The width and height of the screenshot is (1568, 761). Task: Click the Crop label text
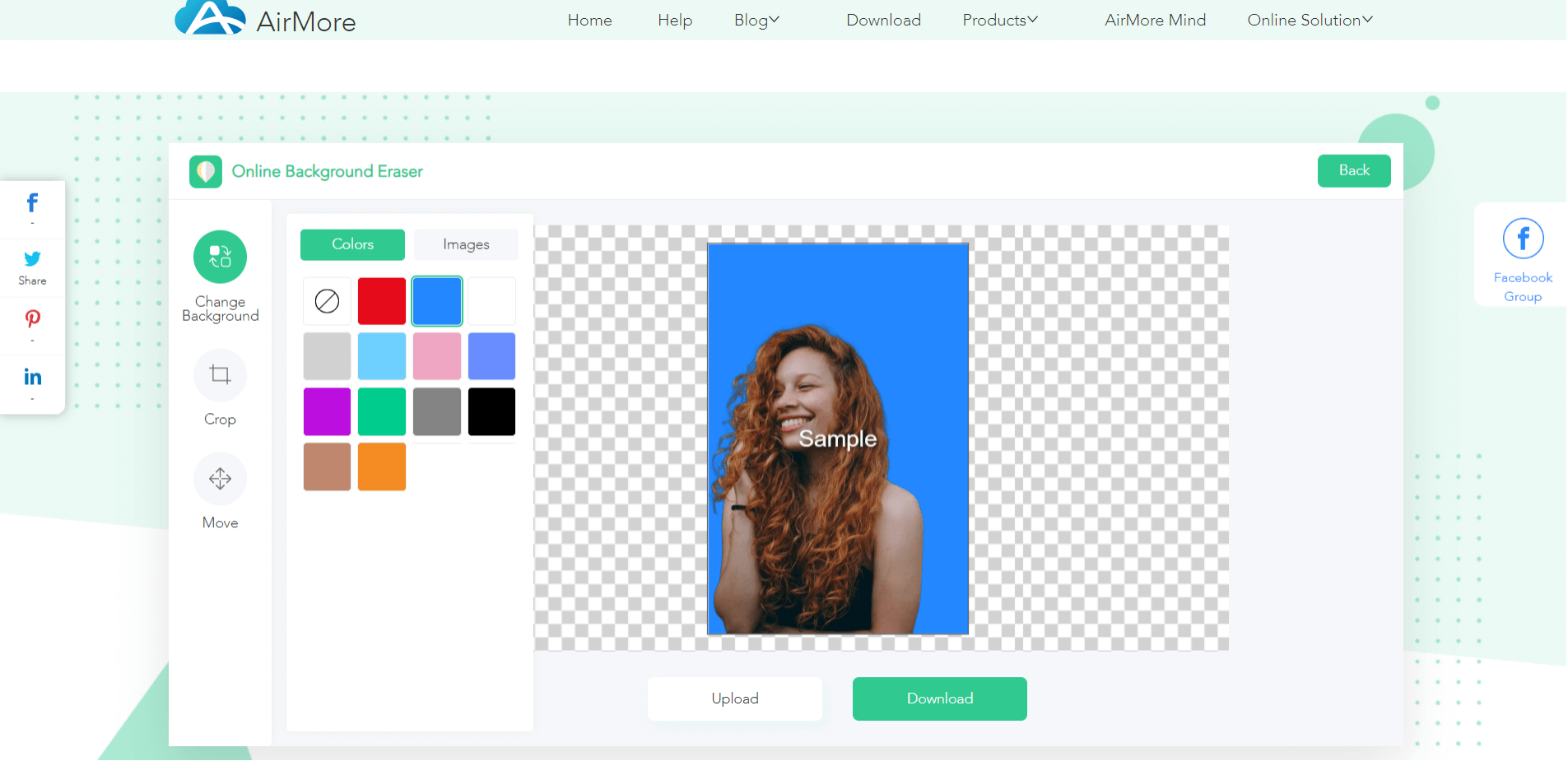tap(220, 420)
